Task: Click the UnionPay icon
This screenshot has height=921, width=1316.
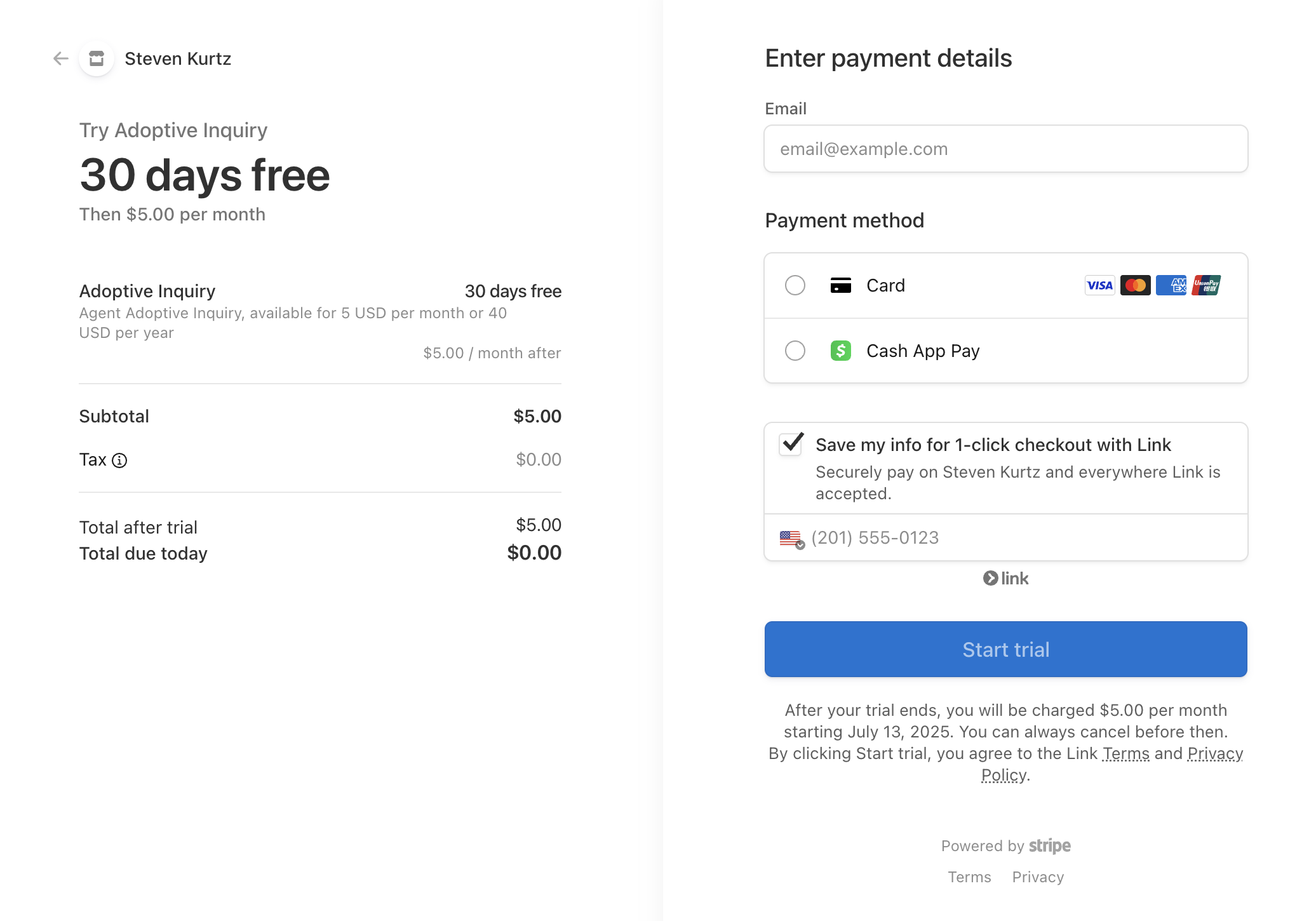Action: click(x=1205, y=285)
